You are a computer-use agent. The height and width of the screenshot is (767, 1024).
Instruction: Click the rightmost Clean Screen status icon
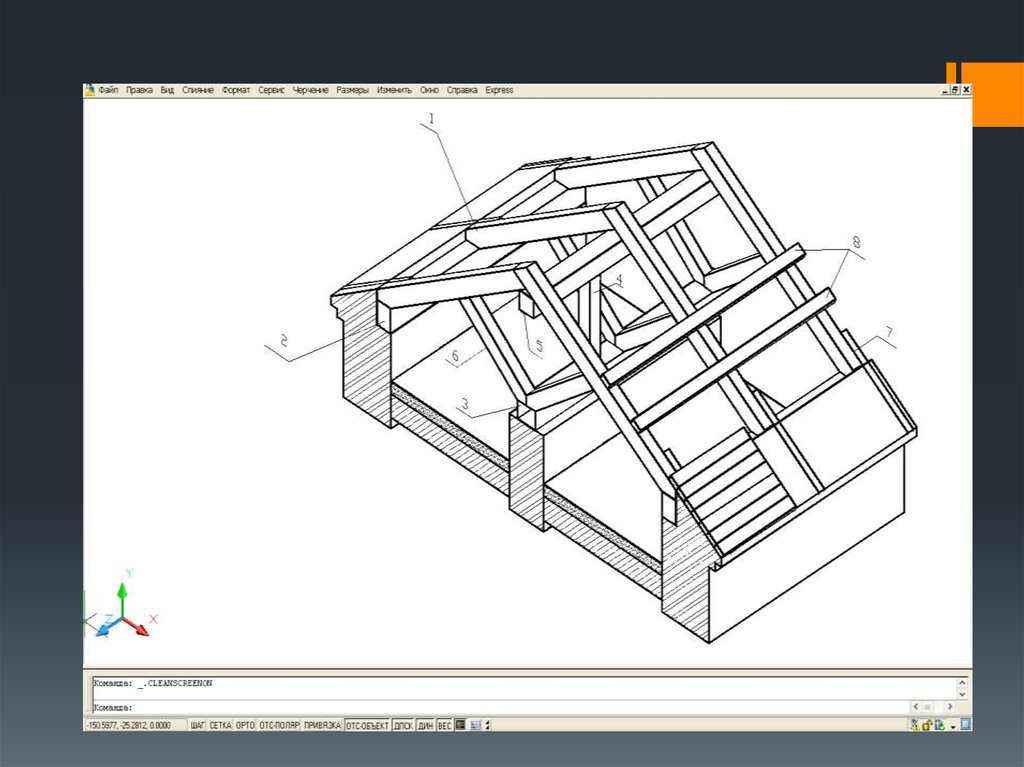[x=965, y=724]
